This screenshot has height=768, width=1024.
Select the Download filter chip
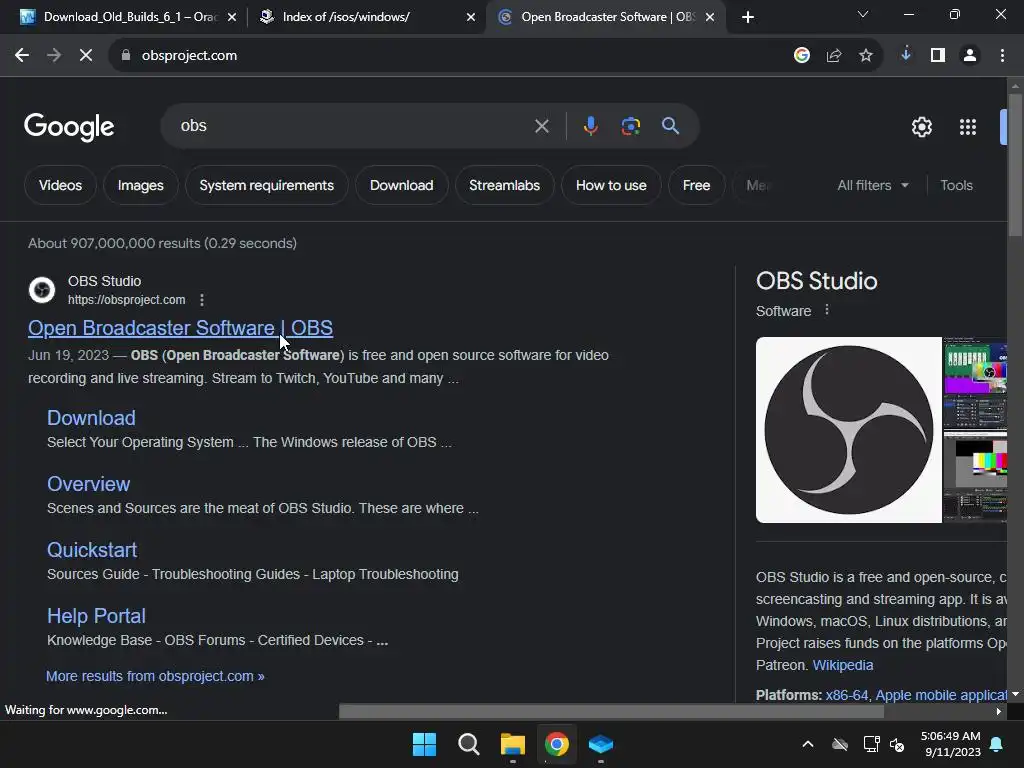(402, 185)
